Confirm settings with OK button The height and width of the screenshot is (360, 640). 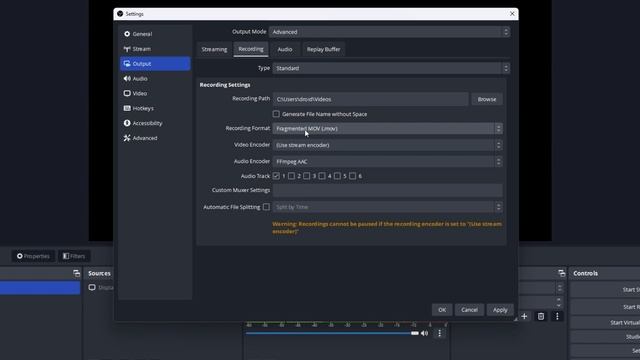tap(442, 310)
